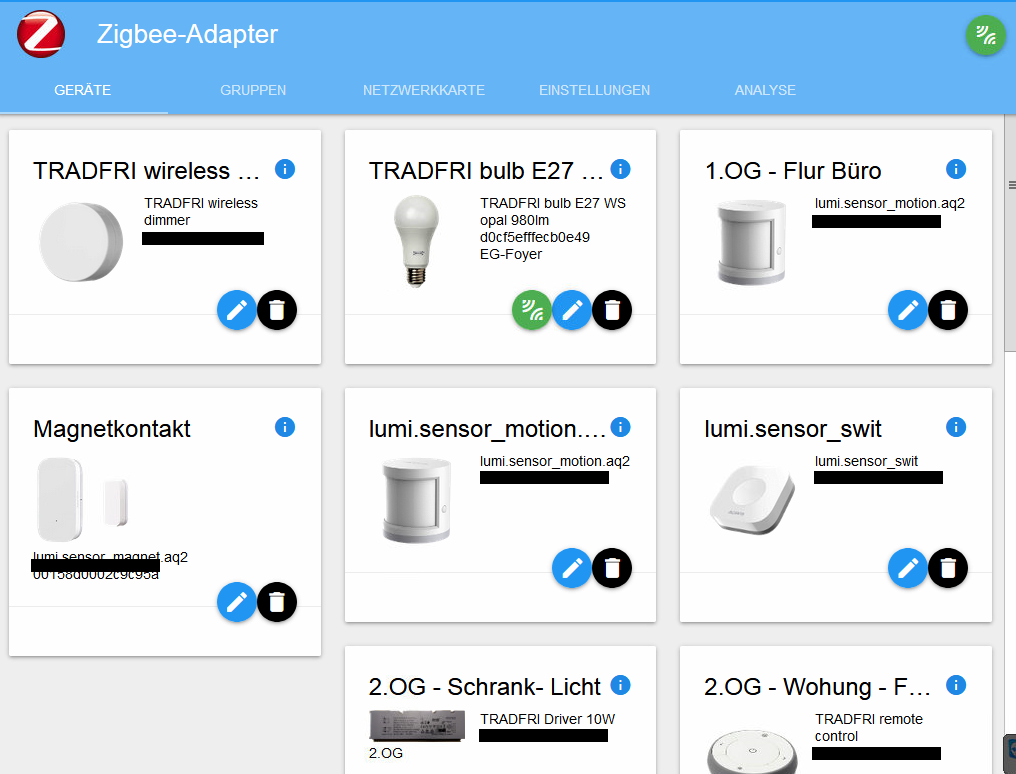Click the Magnetkontakt door sensor image
The width and height of the screenshot is (1016, 774).
pos(83,499)
